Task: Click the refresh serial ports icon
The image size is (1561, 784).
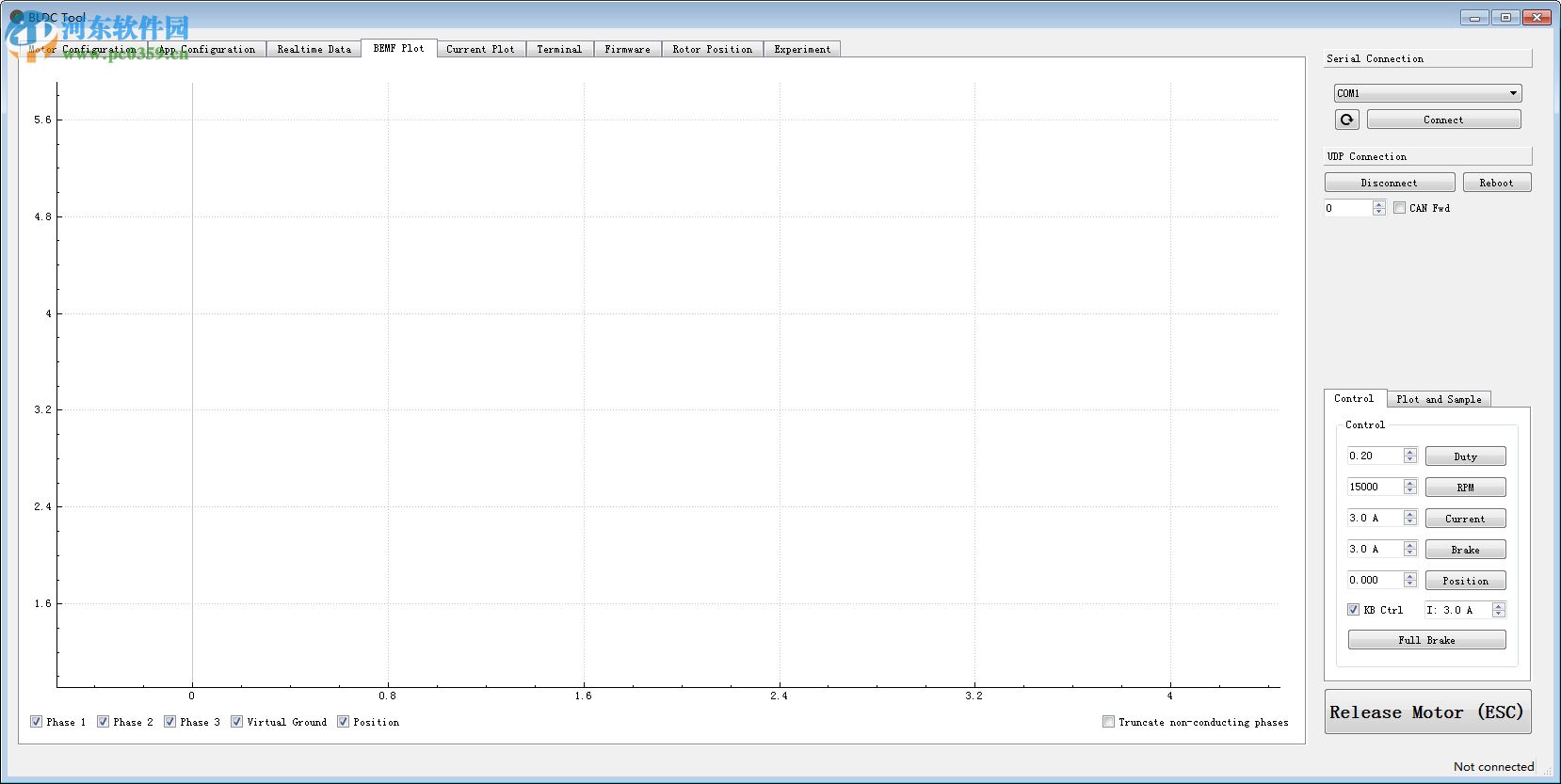Action: (1346, 120)
